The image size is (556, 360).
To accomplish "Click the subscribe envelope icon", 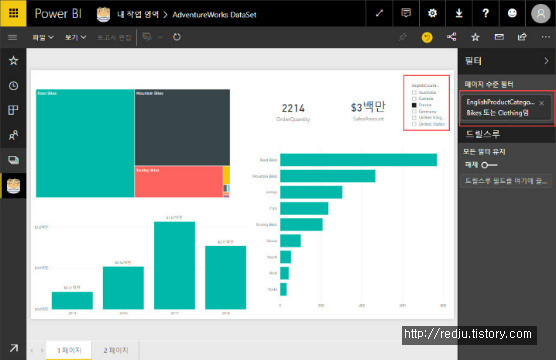I will click(499, 37).
